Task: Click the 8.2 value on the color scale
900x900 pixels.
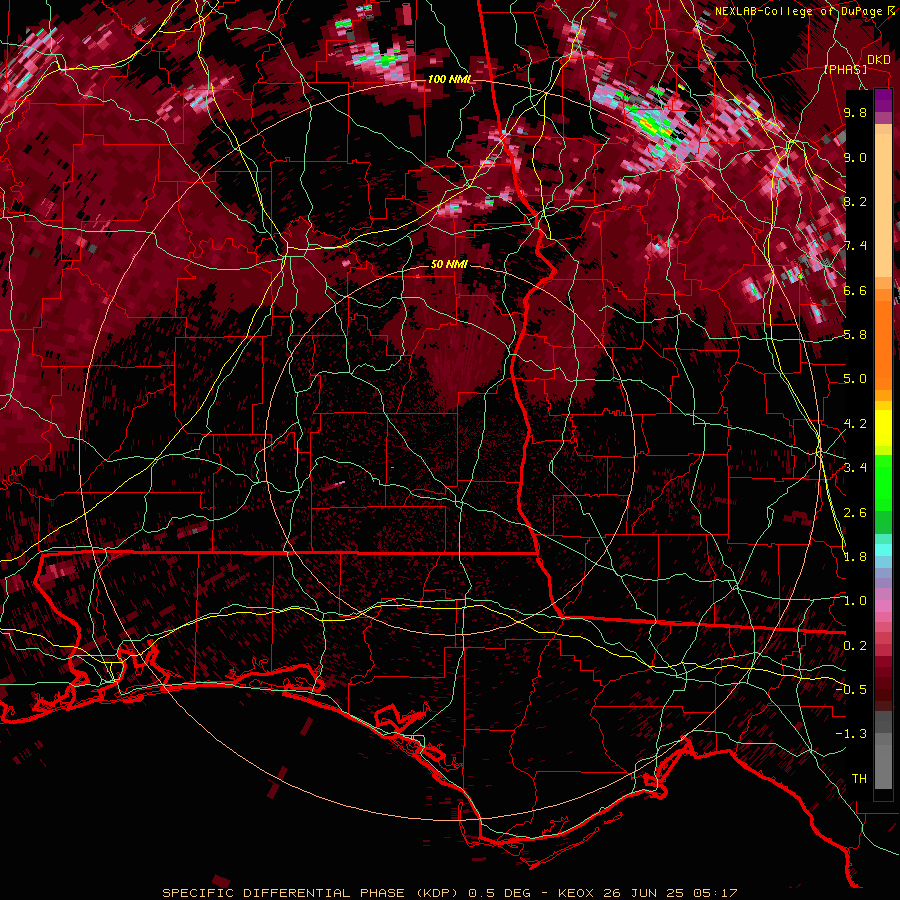Action: [855, 201]
